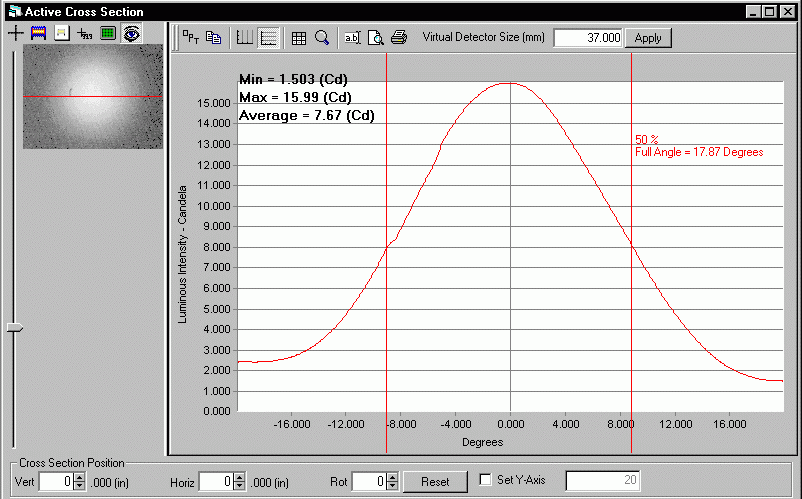Select the crosshair cursor tool
This screenshot has height=499, width=802.
16,33
